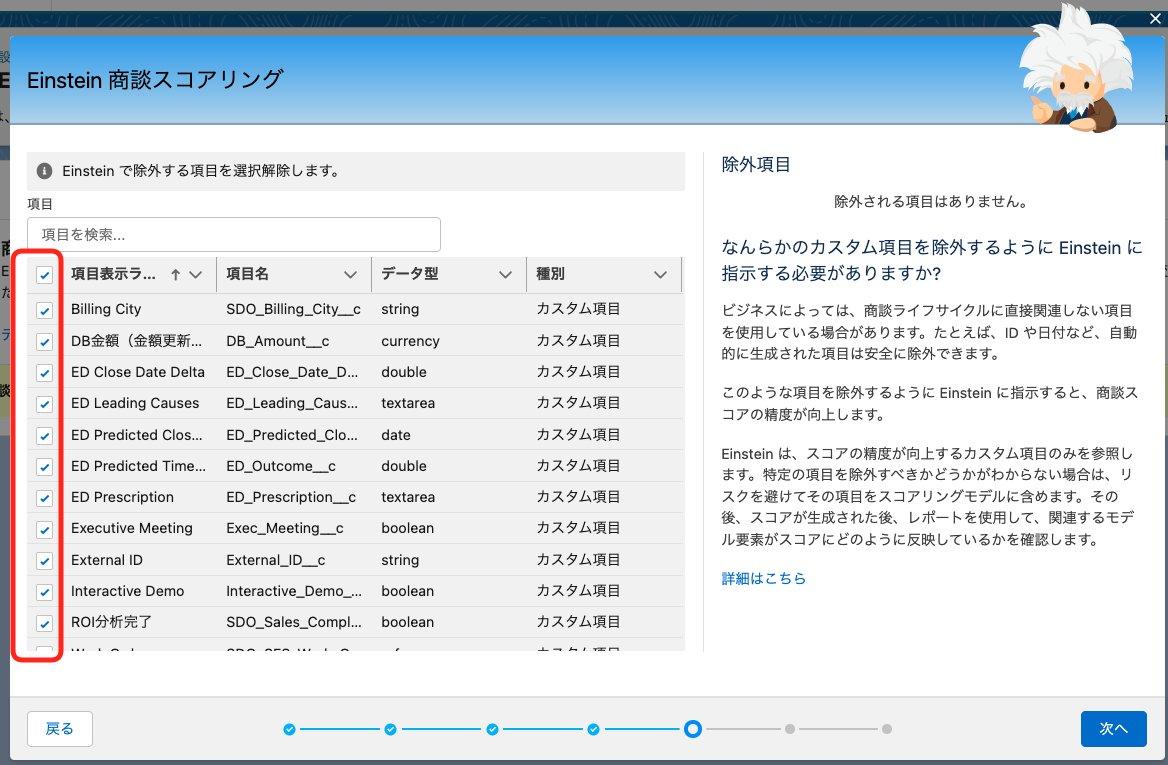Open the 詳細はこちら link
The width and height of the screenshot is (1168, 765).
tap(764, 578)
